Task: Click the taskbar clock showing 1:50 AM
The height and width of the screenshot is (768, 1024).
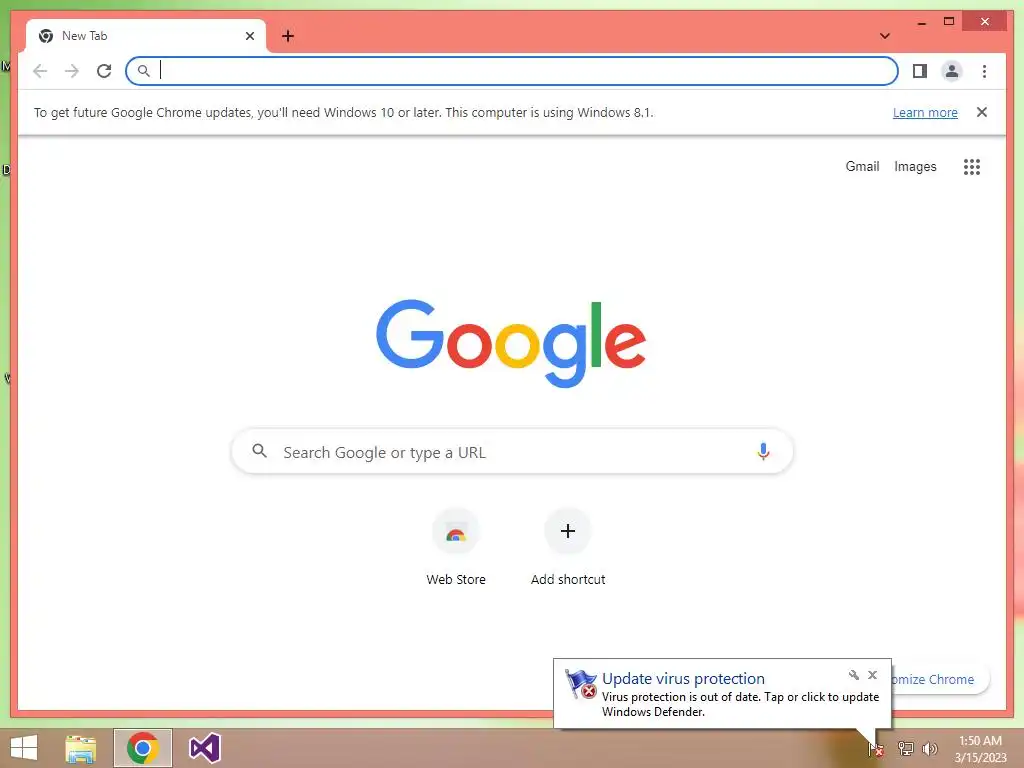Action: 980,749
